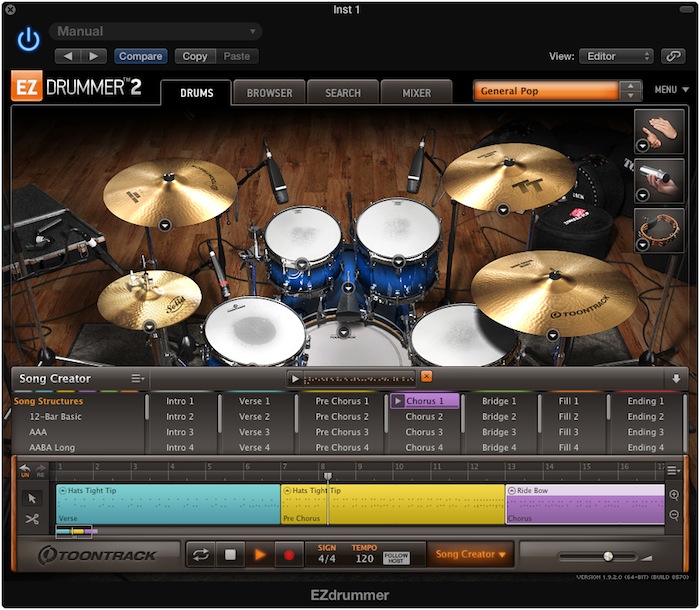Zoom in on the timeline
The image size is (700, 610).
pos(674,495)
